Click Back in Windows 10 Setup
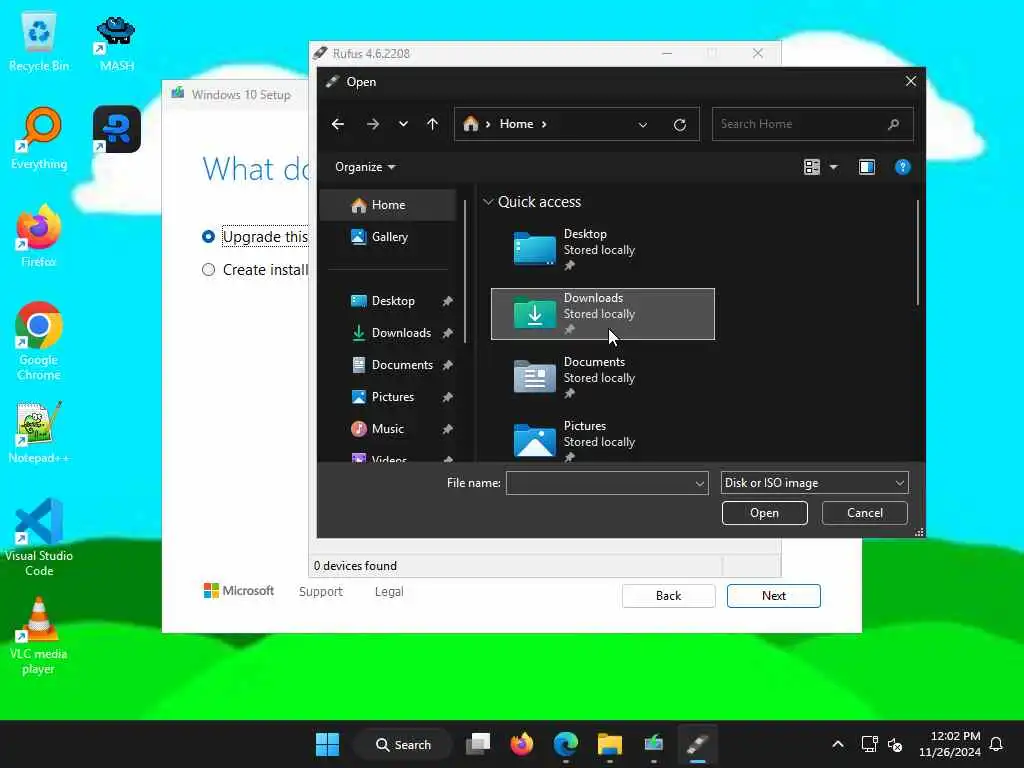Viewport: 1024px width, 768px height. pyautogui.click(x=669, y=596)
